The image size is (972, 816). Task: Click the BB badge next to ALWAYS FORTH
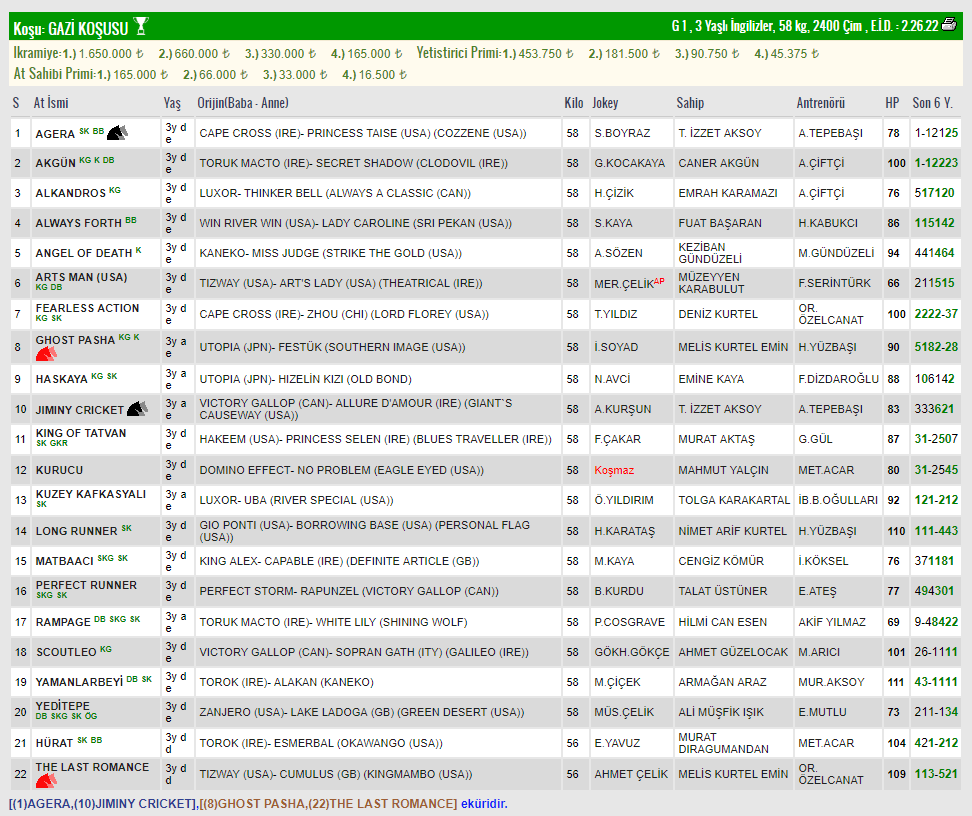click(131, 220)
